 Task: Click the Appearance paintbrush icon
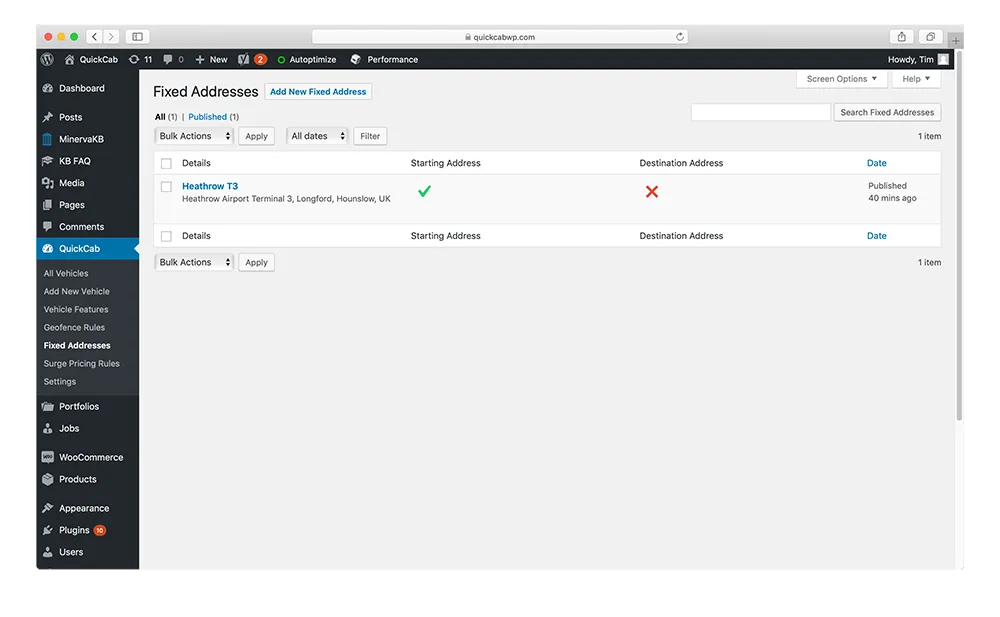point(48,508)
